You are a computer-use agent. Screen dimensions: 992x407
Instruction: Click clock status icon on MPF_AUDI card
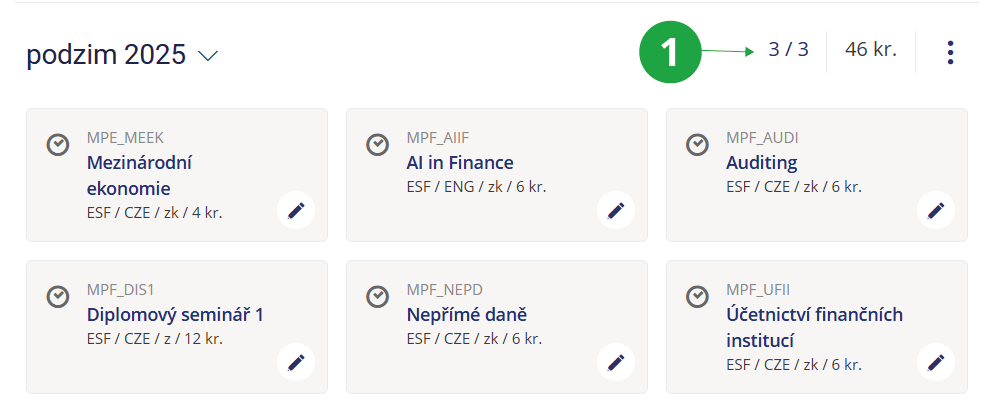[698, 144]
